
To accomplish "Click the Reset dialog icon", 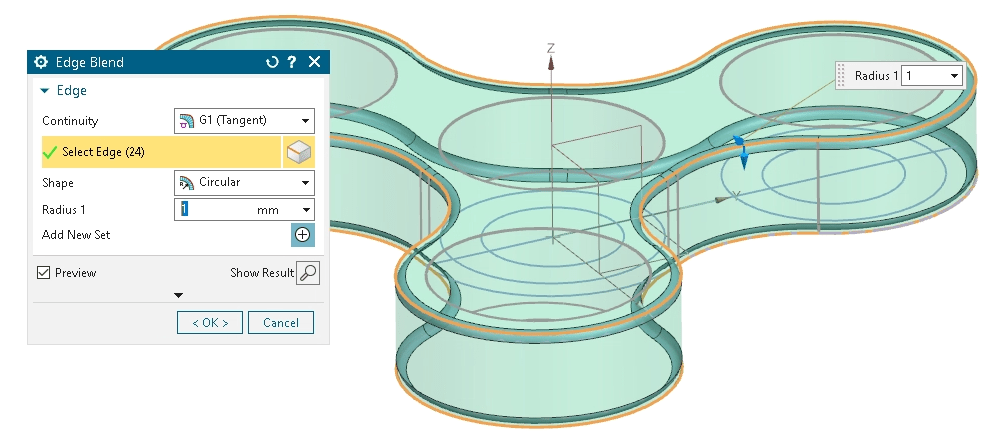I will pyautogui.click(x=272, y=62).
